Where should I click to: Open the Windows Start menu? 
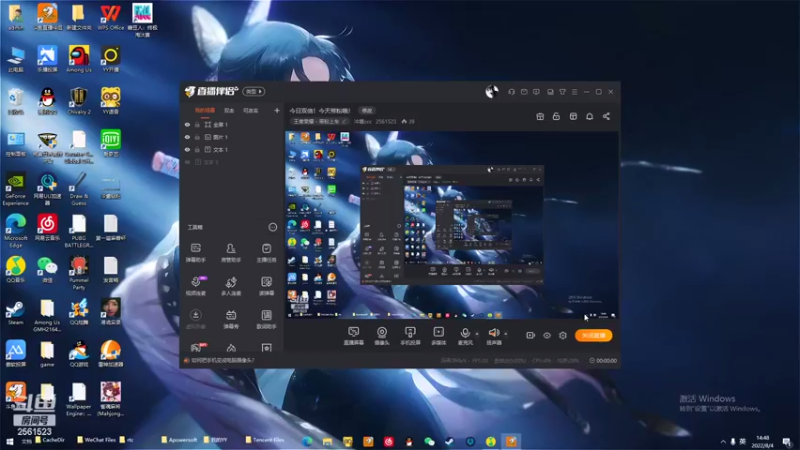tap(9, 441)
